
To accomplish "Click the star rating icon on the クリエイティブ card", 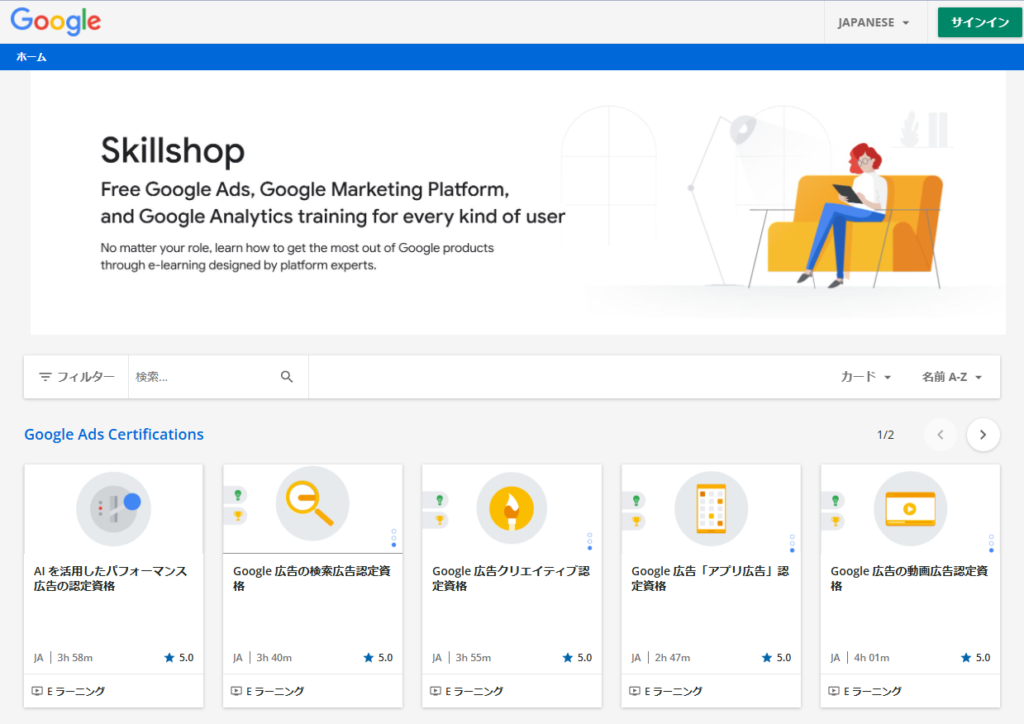I will click(568, 657).
